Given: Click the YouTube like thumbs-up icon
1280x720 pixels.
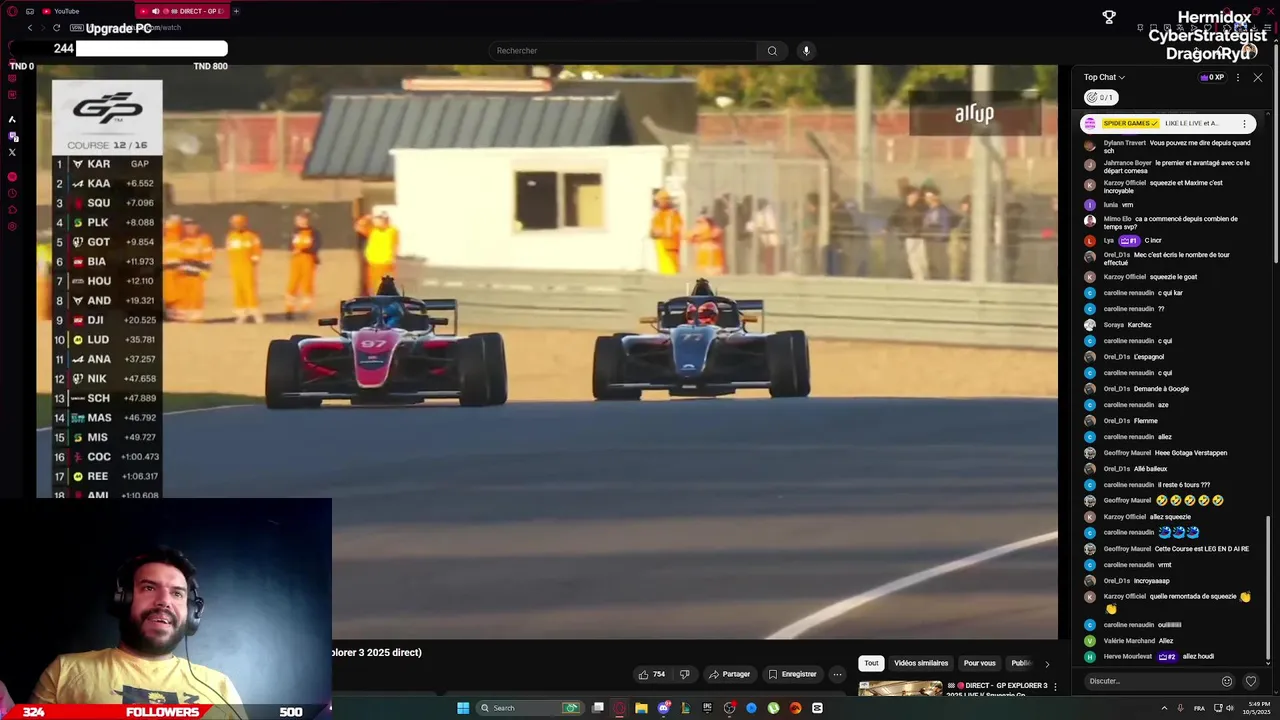Looking at the screenshot, I should tap(643, 674).
